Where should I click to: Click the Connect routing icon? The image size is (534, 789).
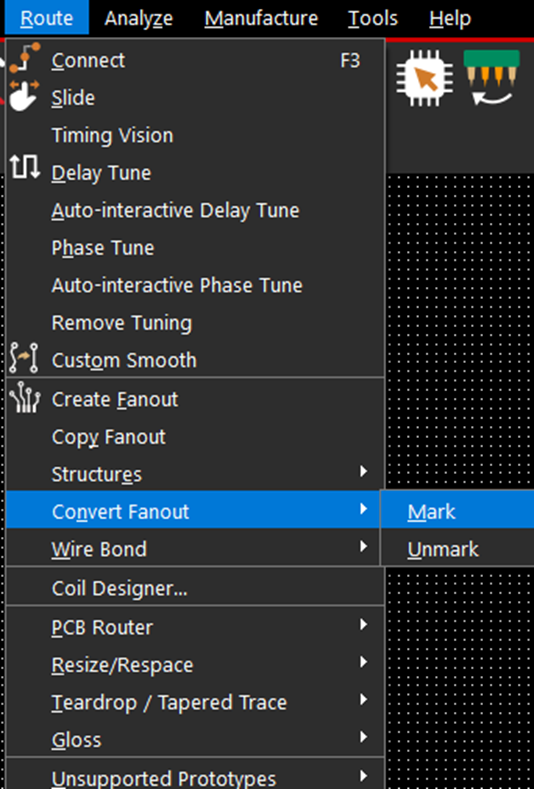[25, 58]
